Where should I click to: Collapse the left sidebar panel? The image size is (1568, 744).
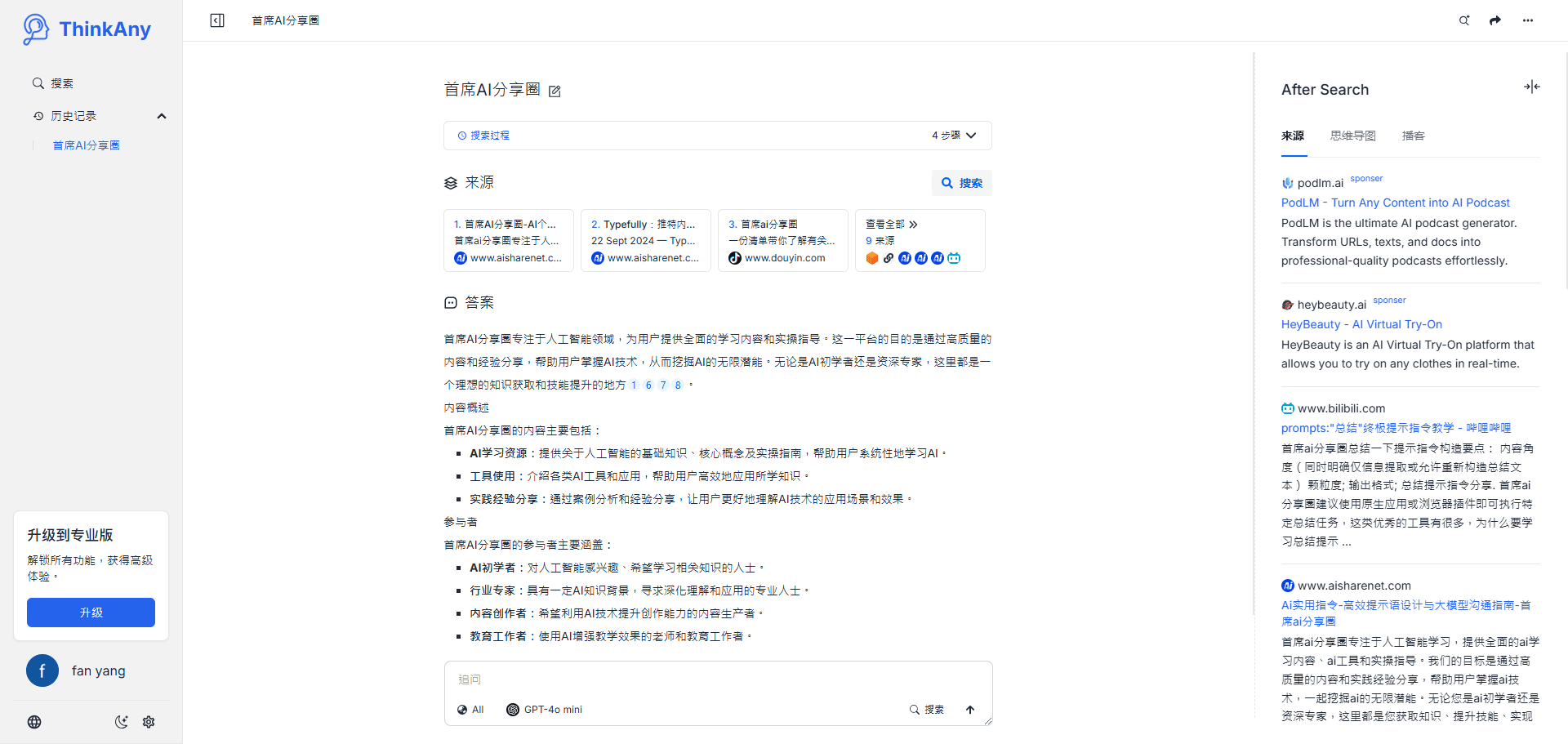tap(217, 20)
